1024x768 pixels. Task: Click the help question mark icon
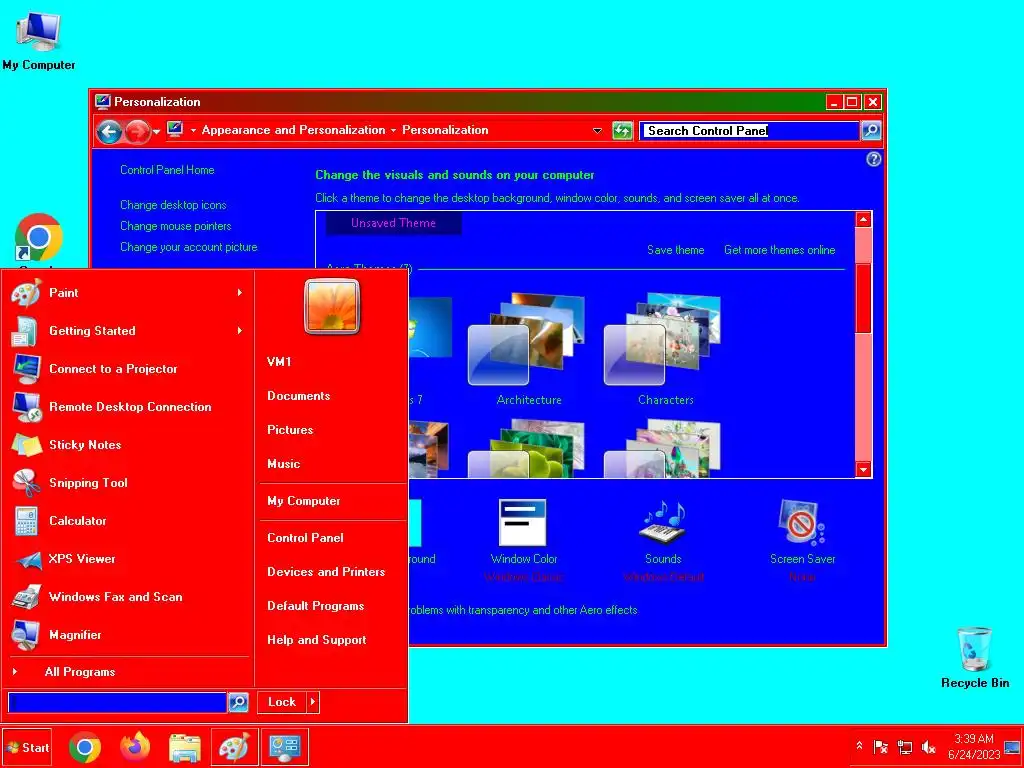click(873, 159)
